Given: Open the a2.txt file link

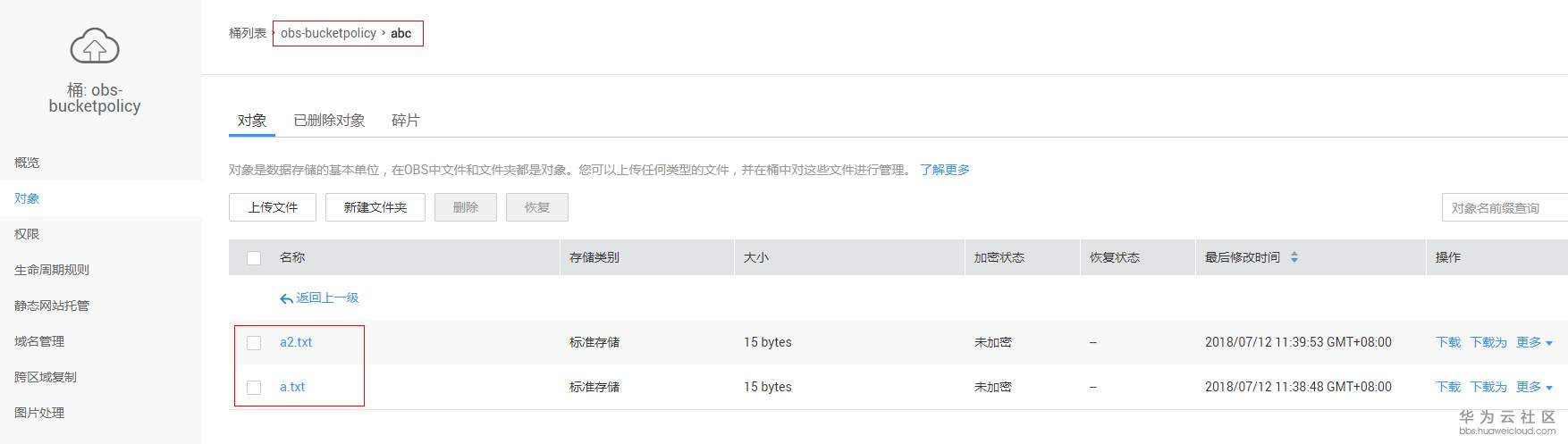Looking at the screenshot, I should pos(296,342).
